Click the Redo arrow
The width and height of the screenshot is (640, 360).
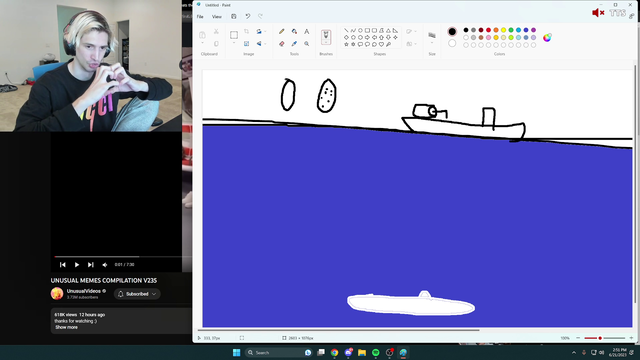tap(260, 16)
